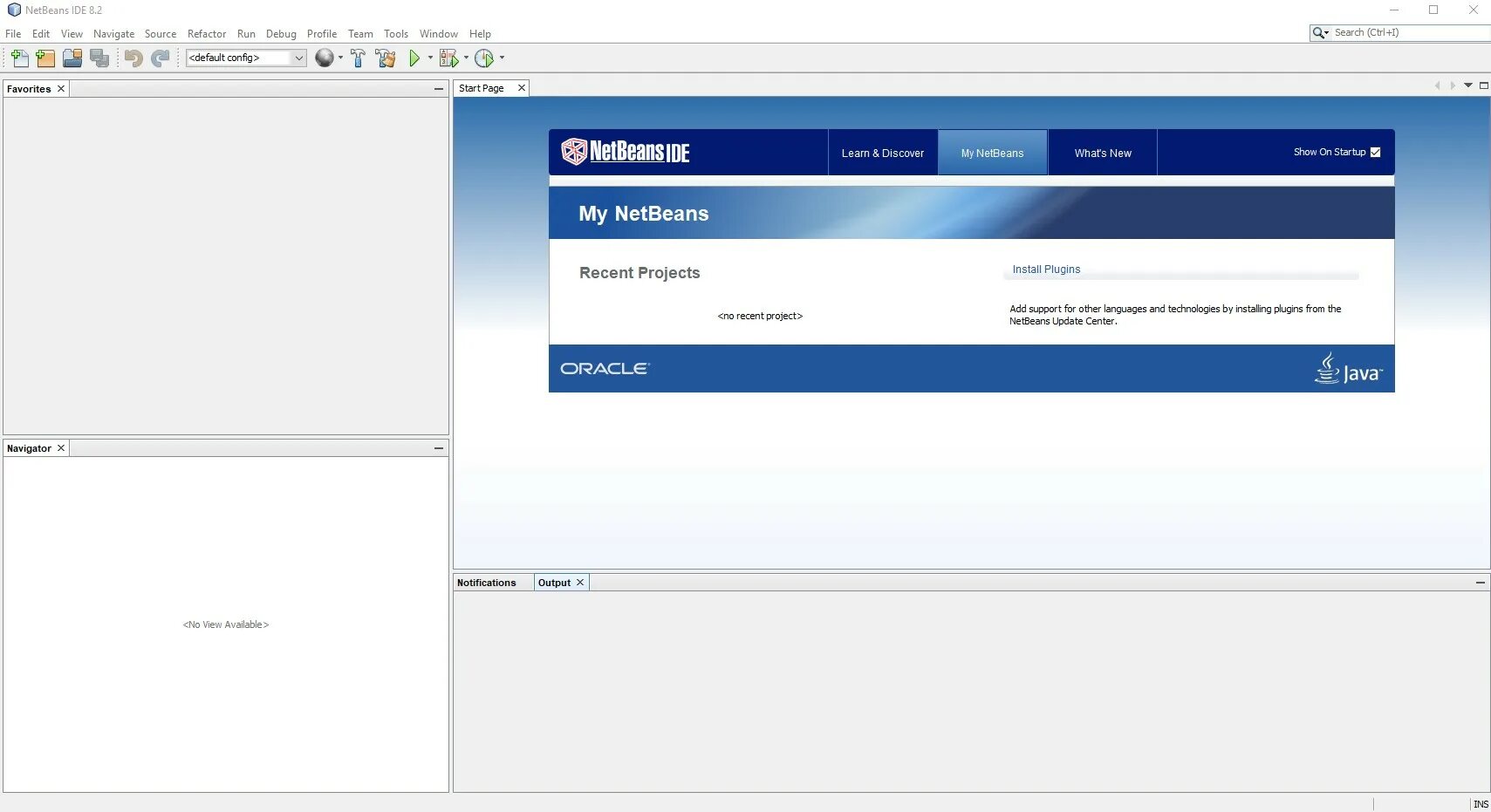Show the opened documents list arrow

(x=1468, y=85)
